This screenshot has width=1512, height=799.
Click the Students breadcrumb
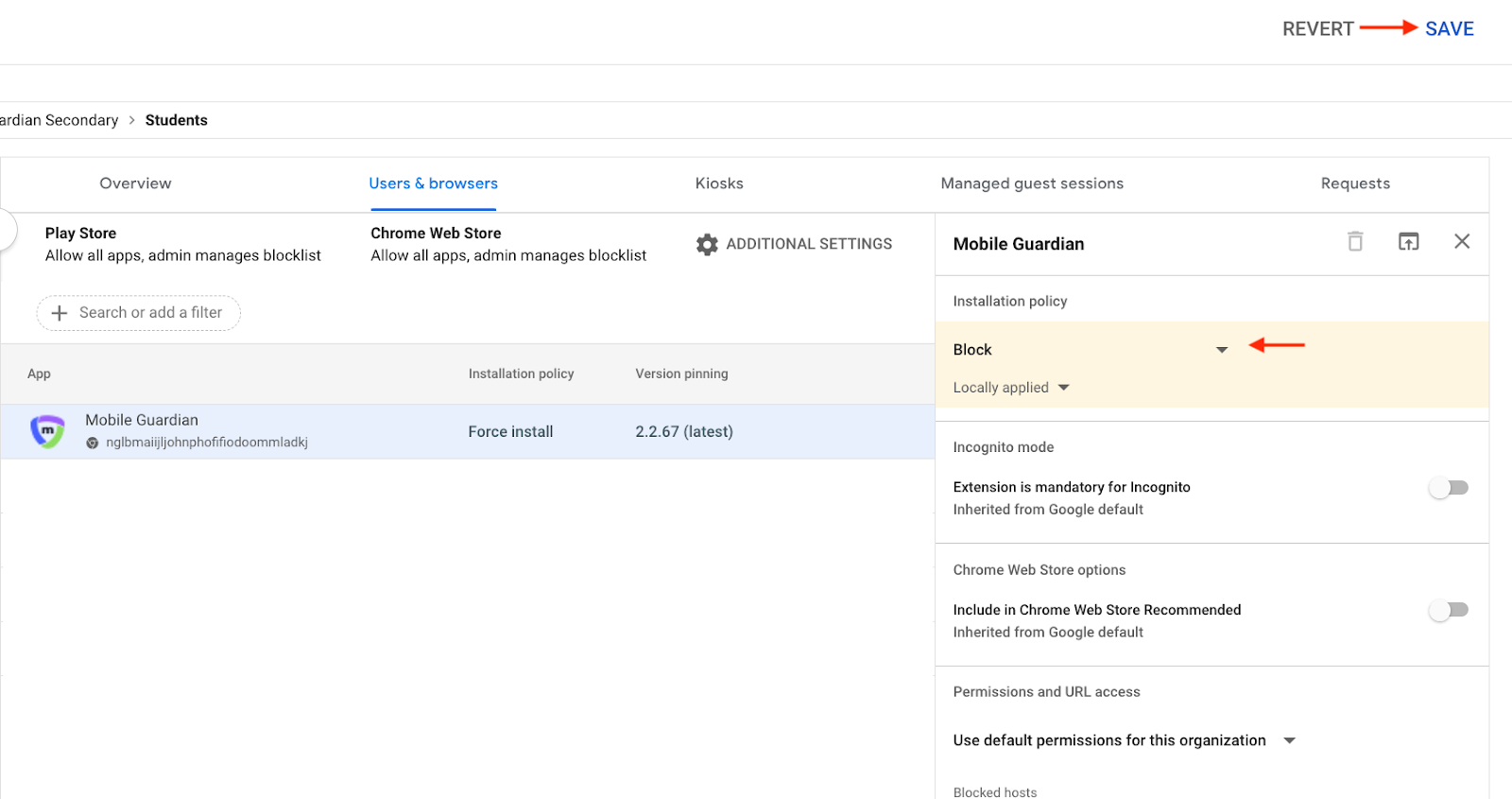(x=177, y=120)
